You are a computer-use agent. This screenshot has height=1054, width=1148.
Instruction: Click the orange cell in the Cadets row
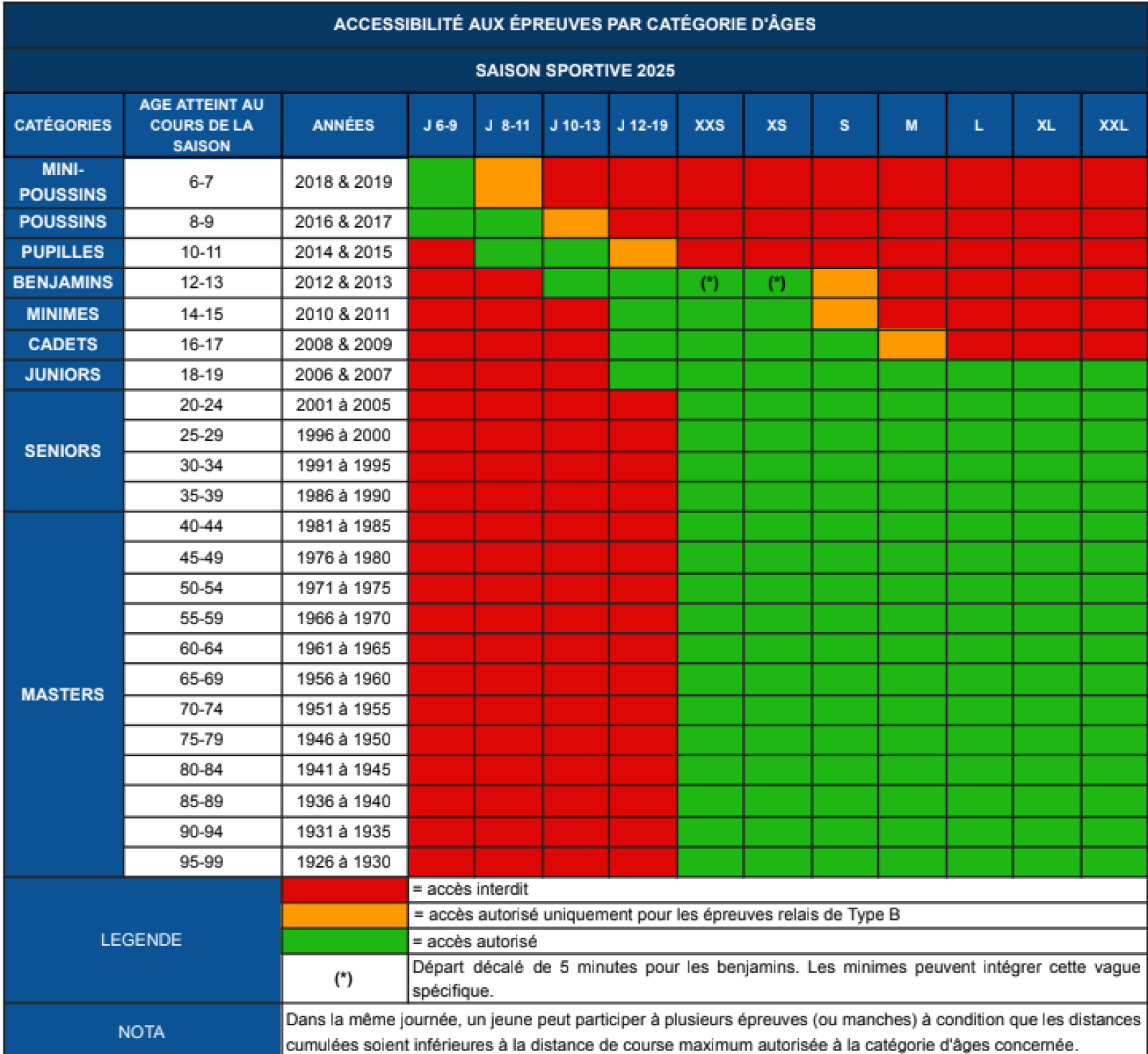(x=912, y=344)
